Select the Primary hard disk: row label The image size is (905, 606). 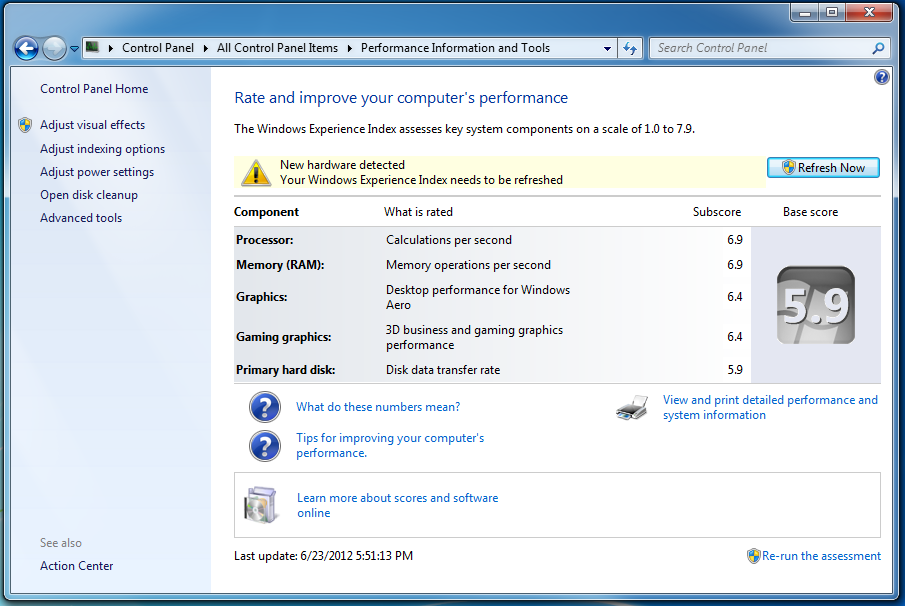(x=285, y=370)
